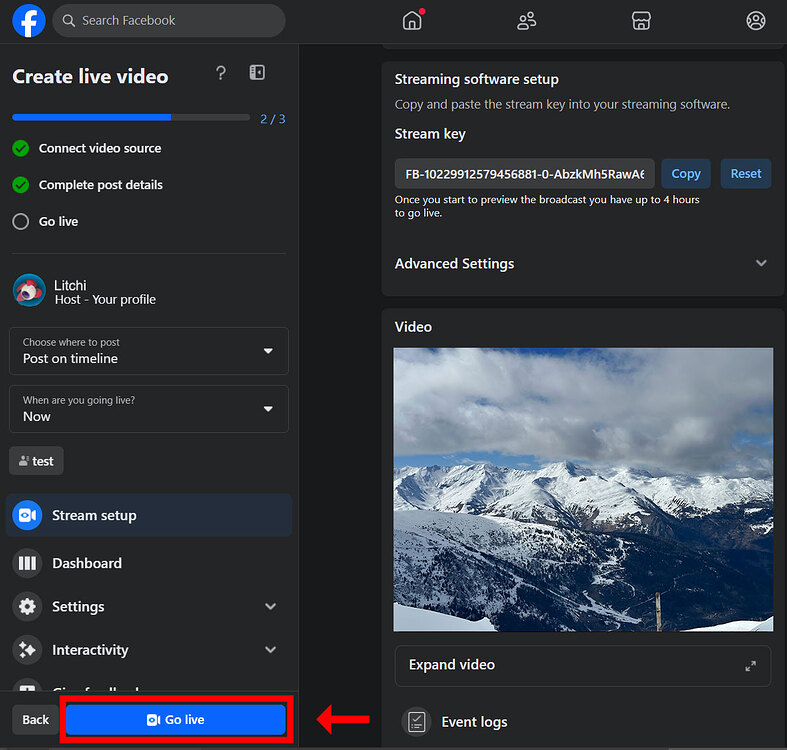Click the Connect video source checkmark
Viewport: 787px width, 750px height.
coord(20,148)
